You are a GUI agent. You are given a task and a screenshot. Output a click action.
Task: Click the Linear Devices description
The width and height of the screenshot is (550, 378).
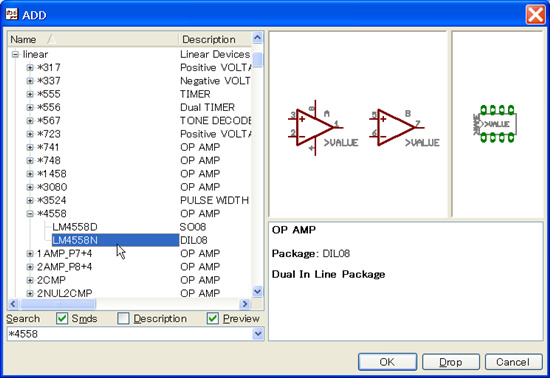(x=215, y=54)
